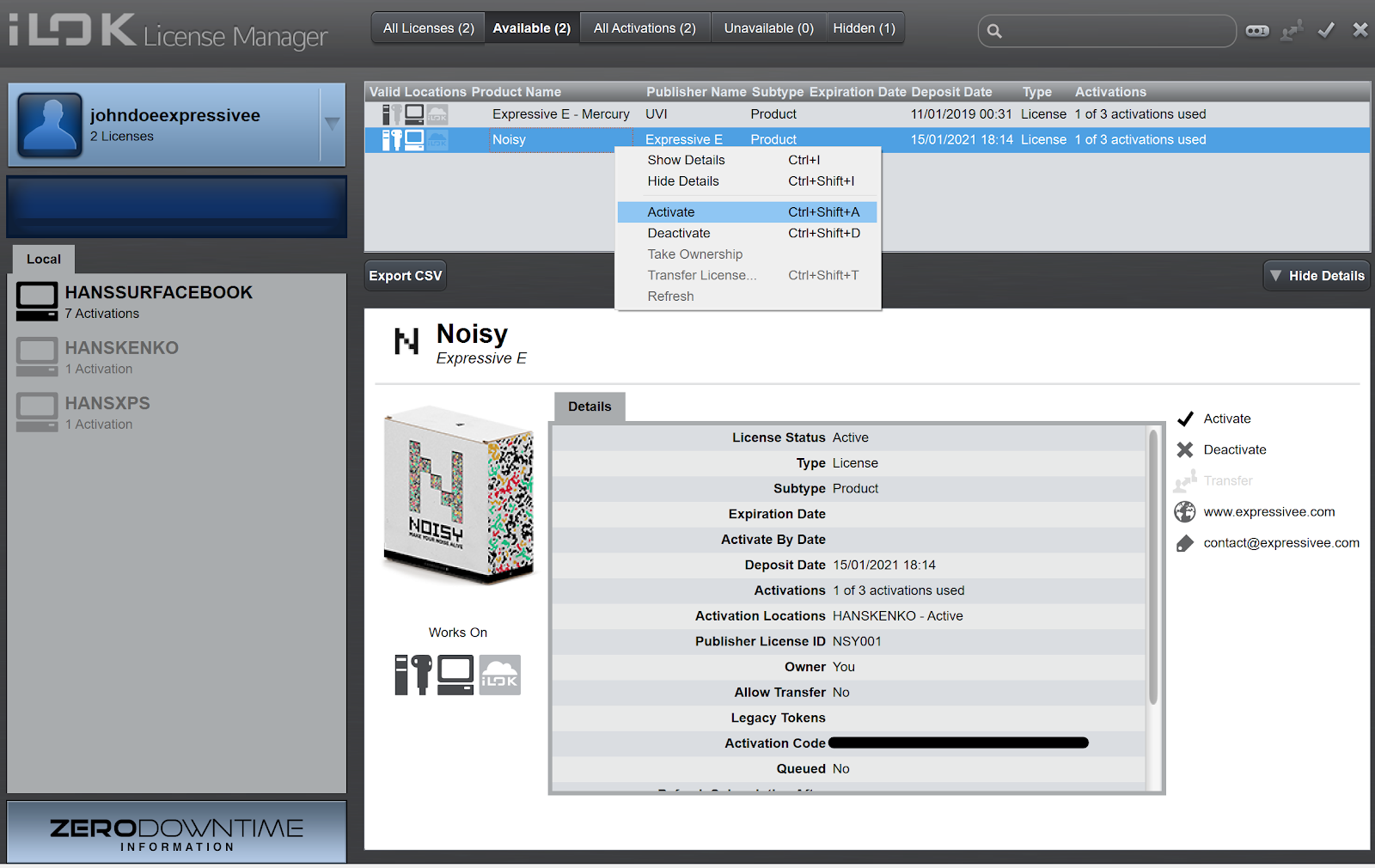
Task: Select the Expressive E - Mercury license row
Action: click(867, 114)
